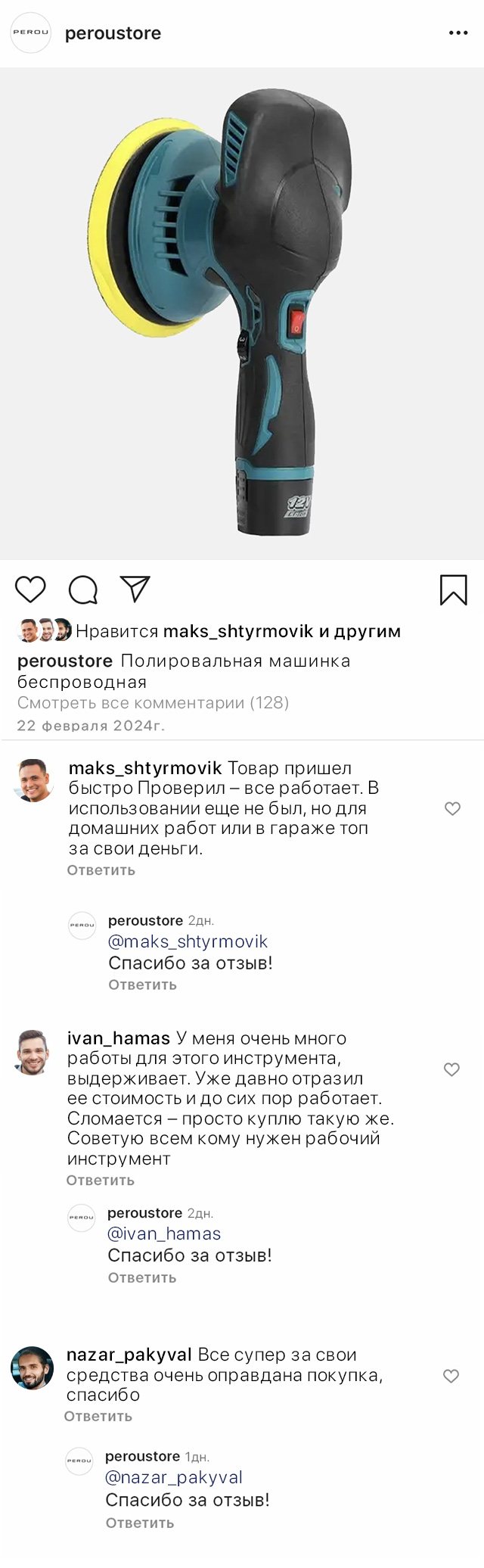Open the @maks_shtyrmovik mention link
Viewport: 484px width, 1568px height.
tap(188, 941)
